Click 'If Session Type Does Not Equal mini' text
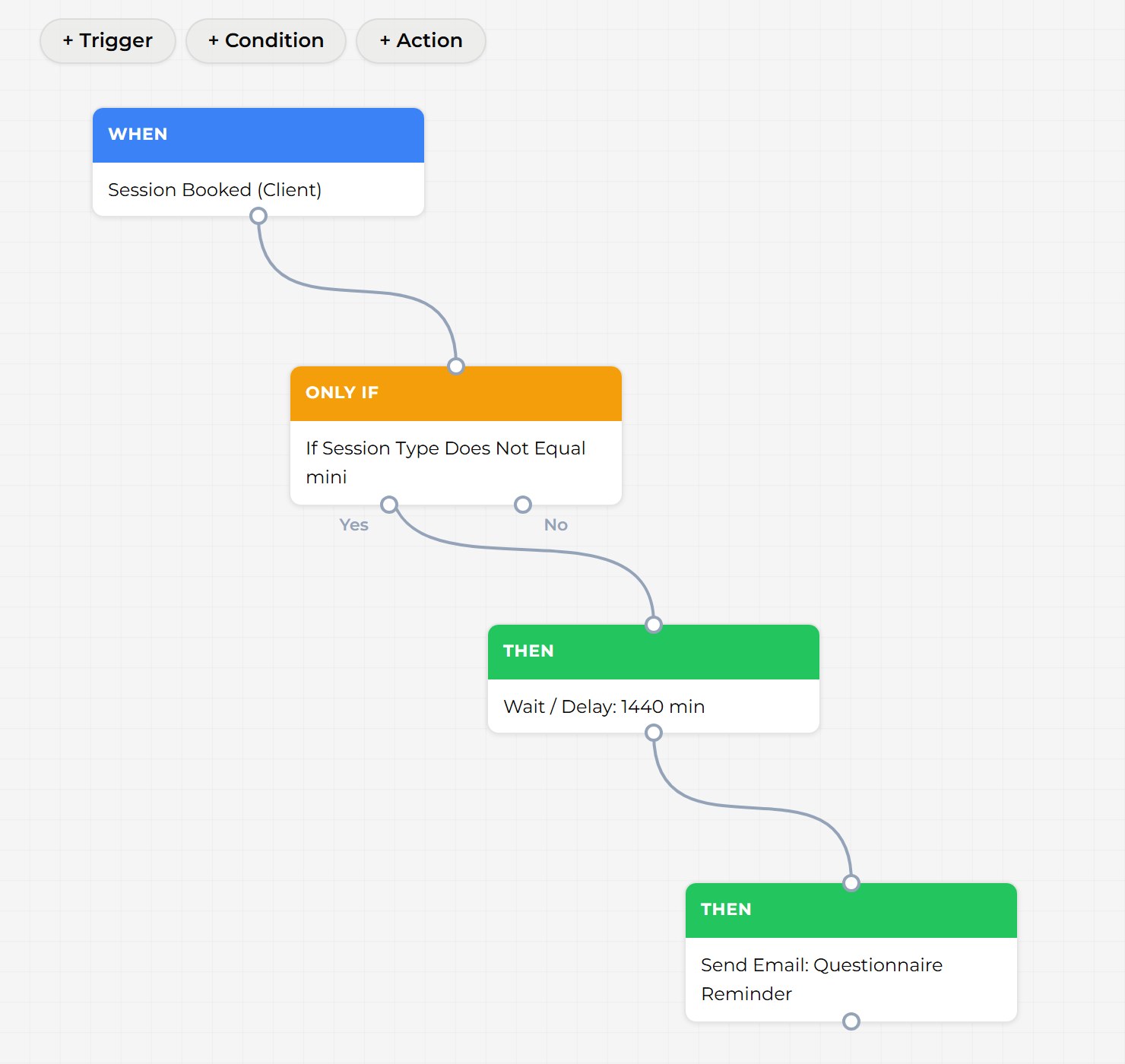1125x1064 pixels. [x=445, y=462]
